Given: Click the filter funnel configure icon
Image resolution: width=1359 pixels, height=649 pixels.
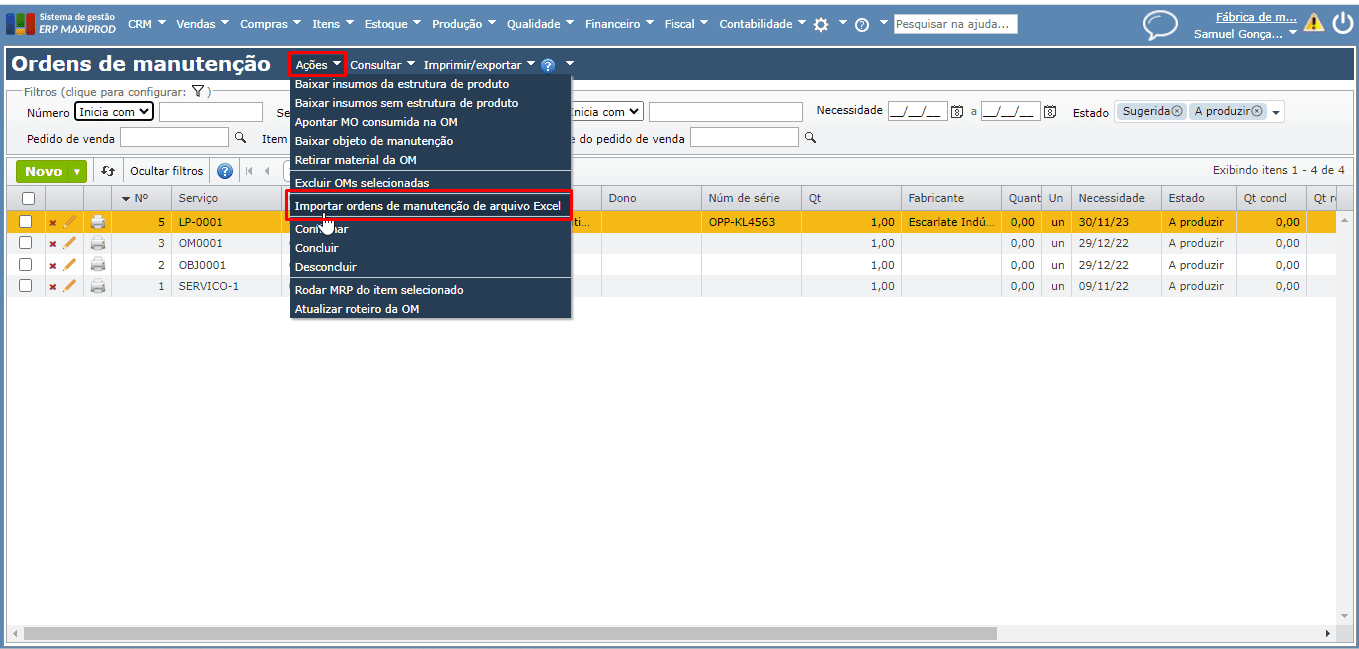Looking at the screenshot, I should pyautogui.click(x=198, y=91).
